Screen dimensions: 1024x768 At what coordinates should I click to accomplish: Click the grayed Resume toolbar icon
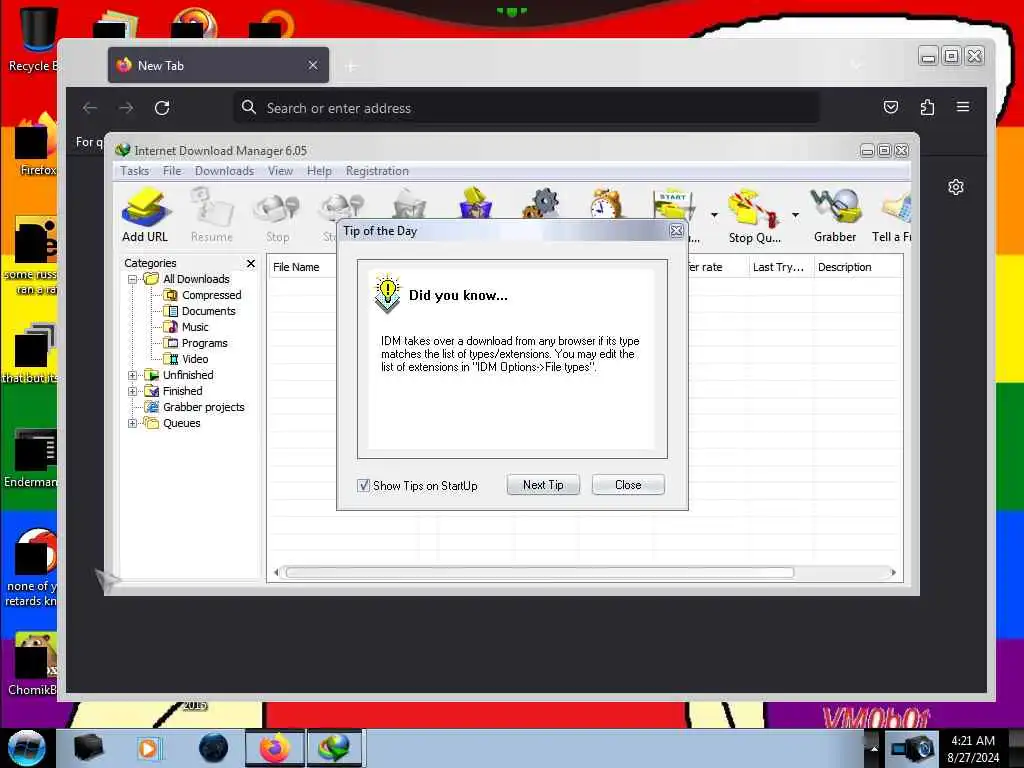coord(212,216)
